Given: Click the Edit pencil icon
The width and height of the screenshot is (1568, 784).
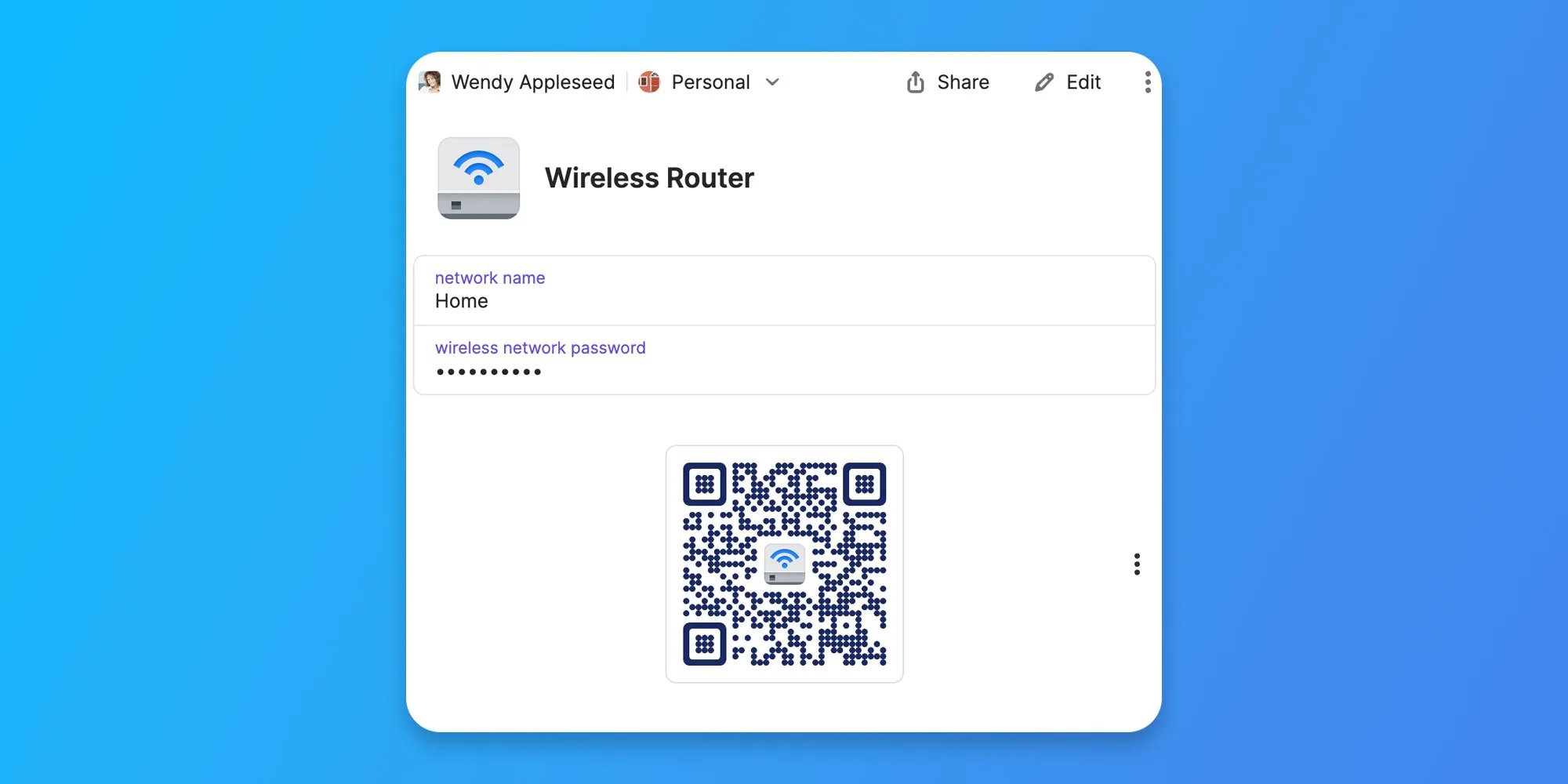Looking at the screenshot, I should tap(1044, 82).
